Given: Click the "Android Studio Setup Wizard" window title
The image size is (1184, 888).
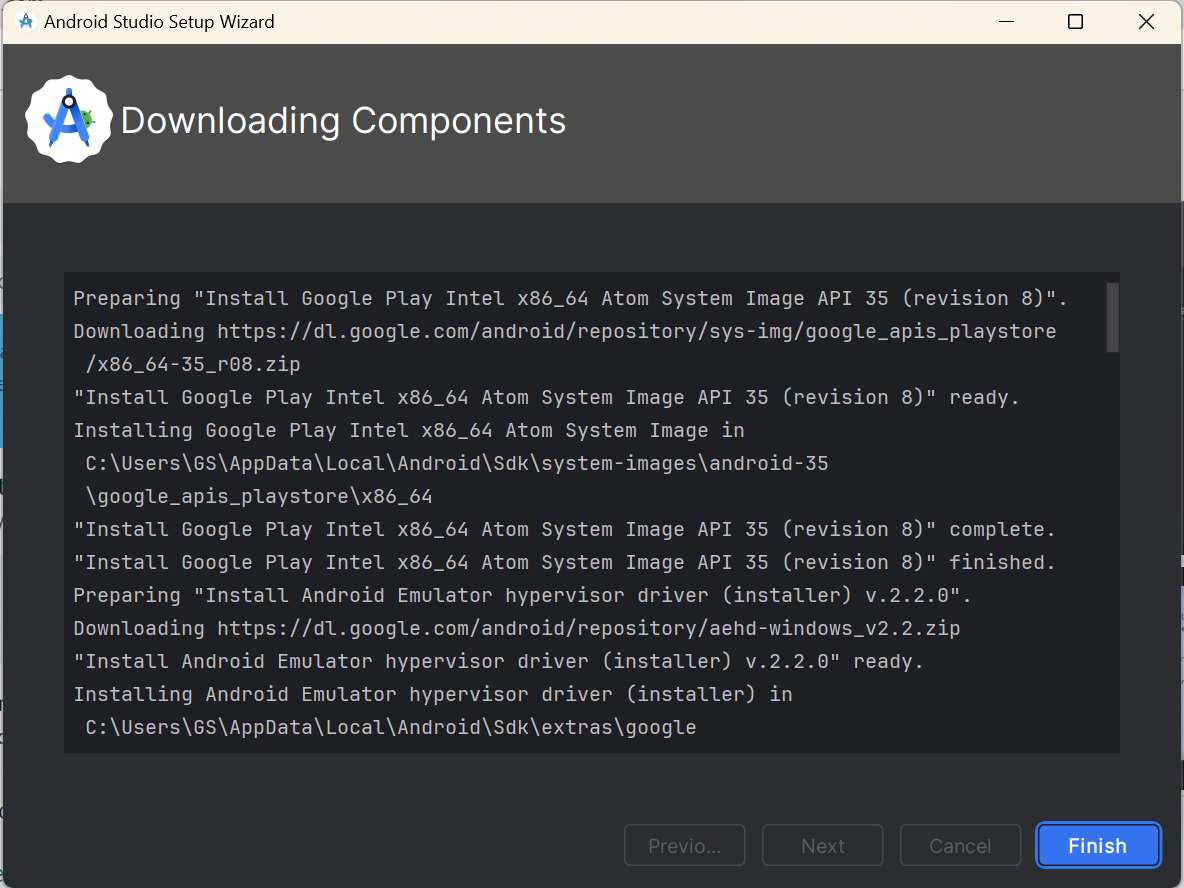Looking at the screenshot, I should (x=159, y=21).
